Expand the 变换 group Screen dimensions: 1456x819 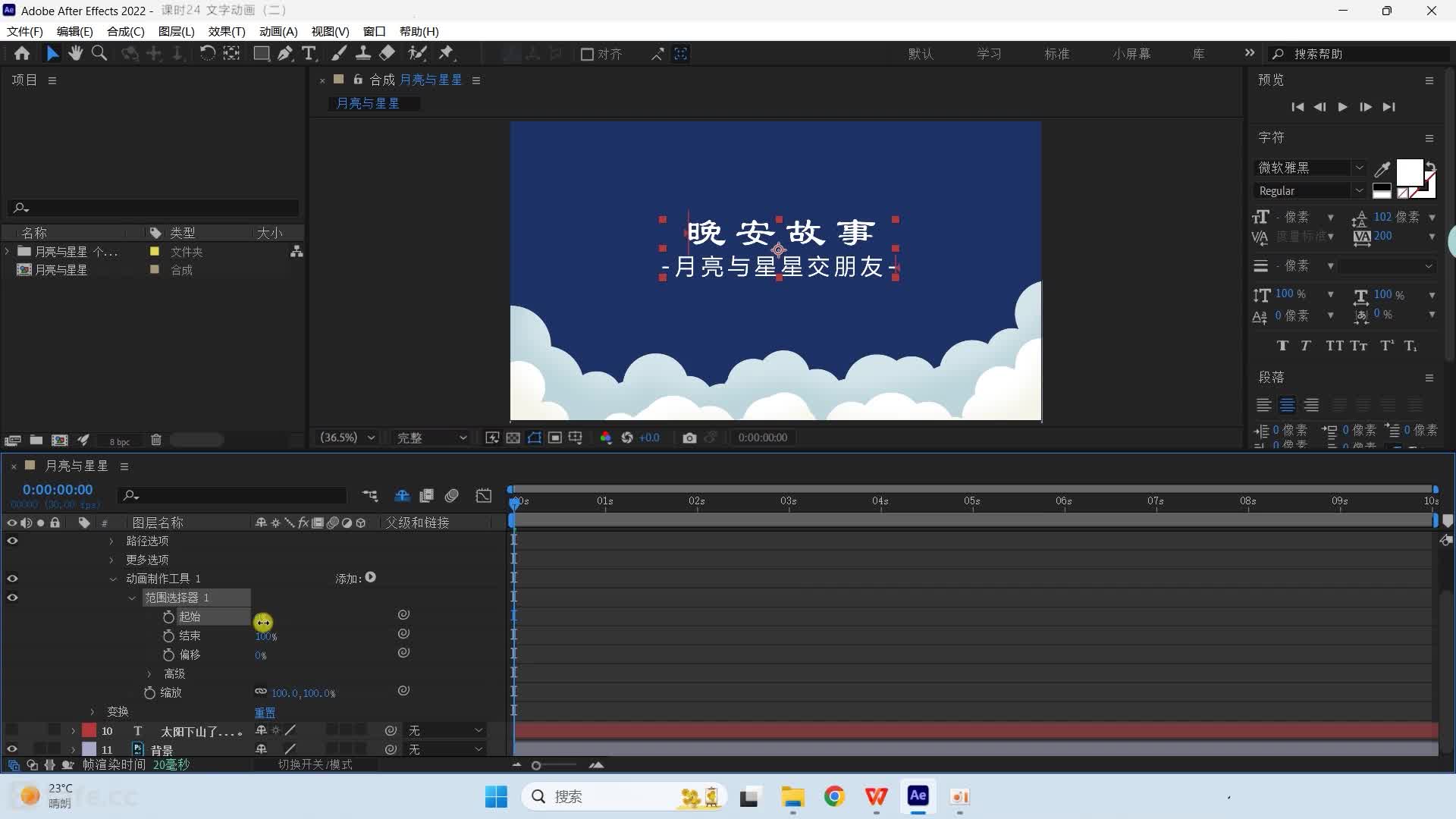tap(93, 711)
